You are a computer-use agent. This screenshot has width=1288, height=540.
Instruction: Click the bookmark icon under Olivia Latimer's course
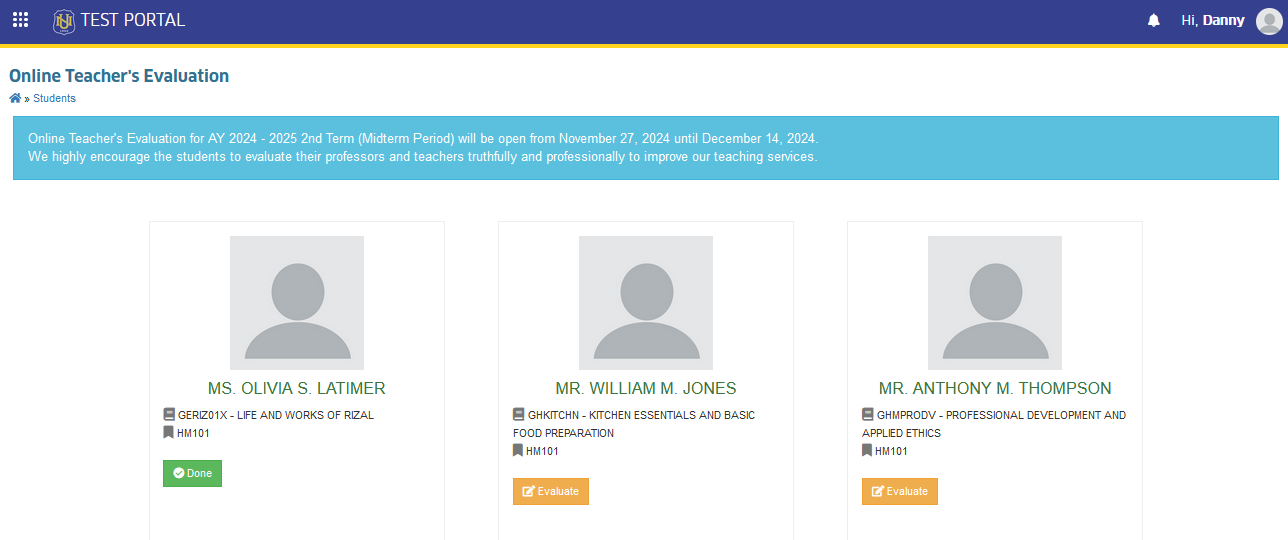(168, 433)
